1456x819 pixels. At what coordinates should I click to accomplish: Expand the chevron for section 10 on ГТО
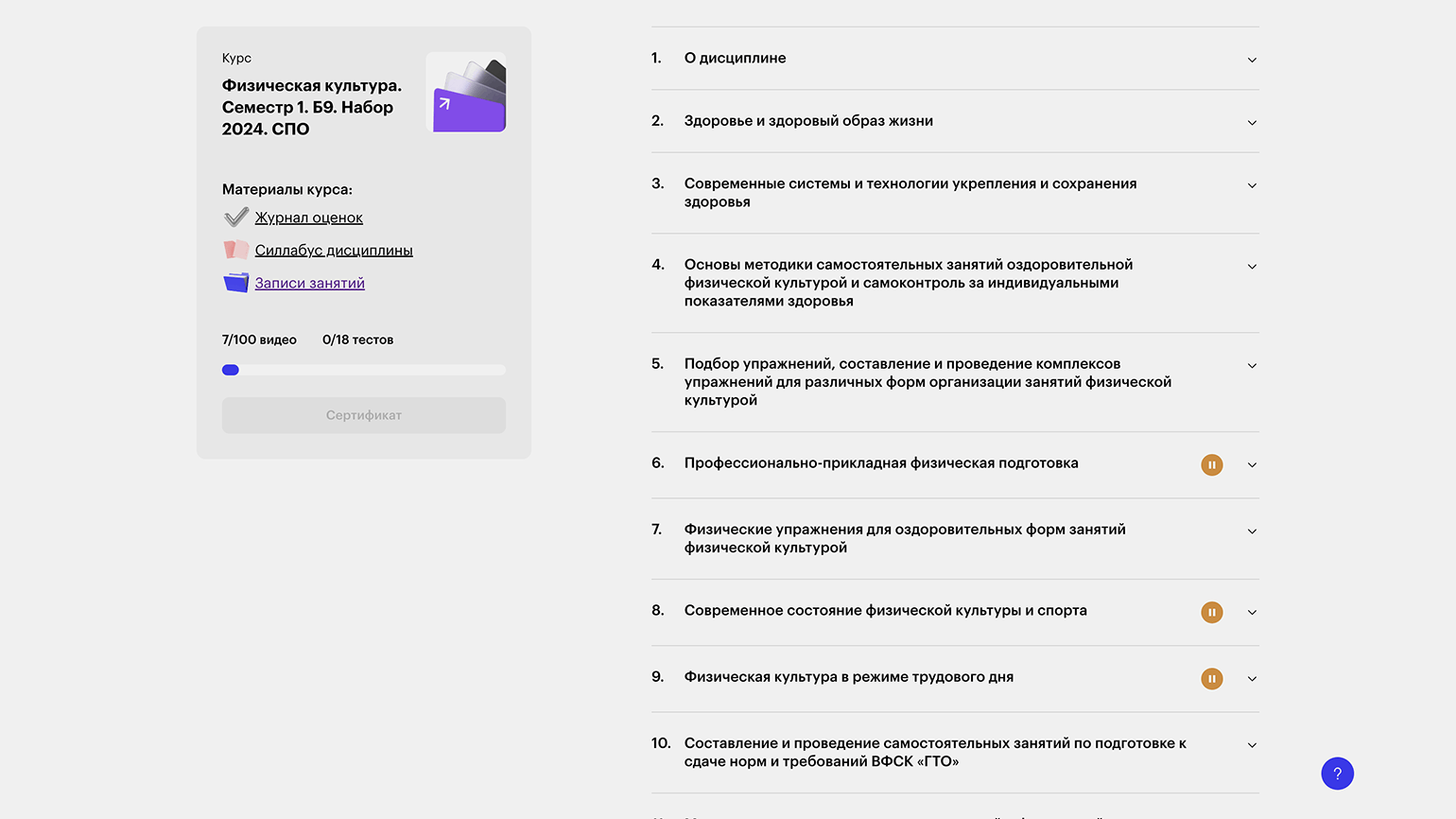[x=1252, y=745]
